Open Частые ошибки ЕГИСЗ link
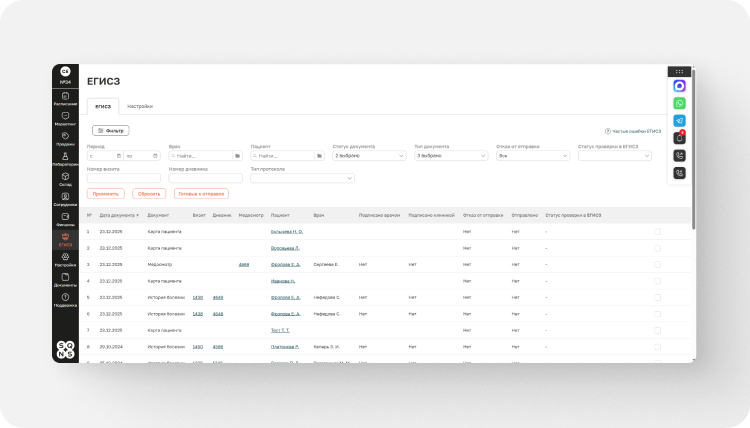The height and width of the screenshot is (428, 750). click(633, 131)
